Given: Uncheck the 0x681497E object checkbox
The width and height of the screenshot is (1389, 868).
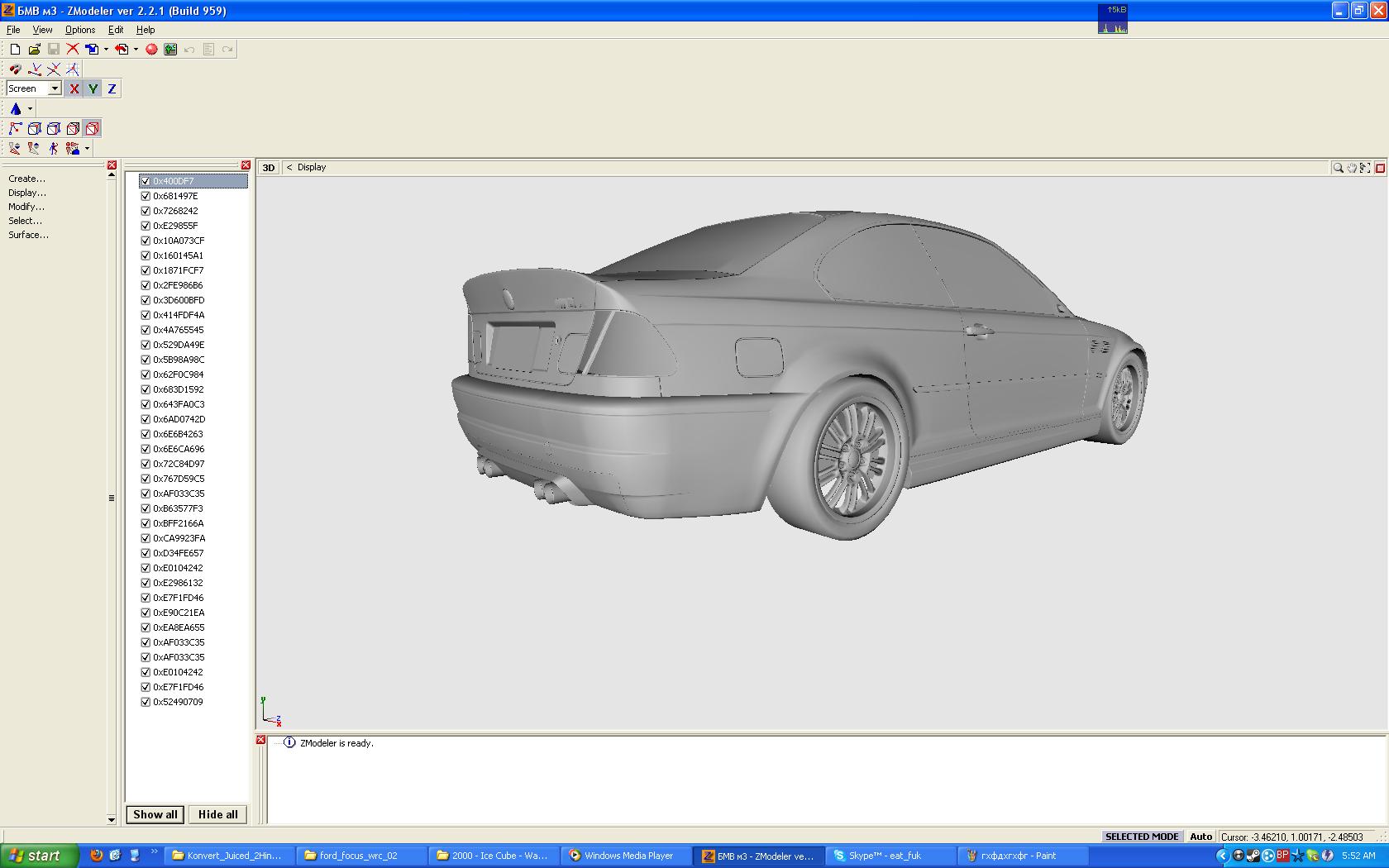Looking at the screenshot, I should (x=146, y=197).
